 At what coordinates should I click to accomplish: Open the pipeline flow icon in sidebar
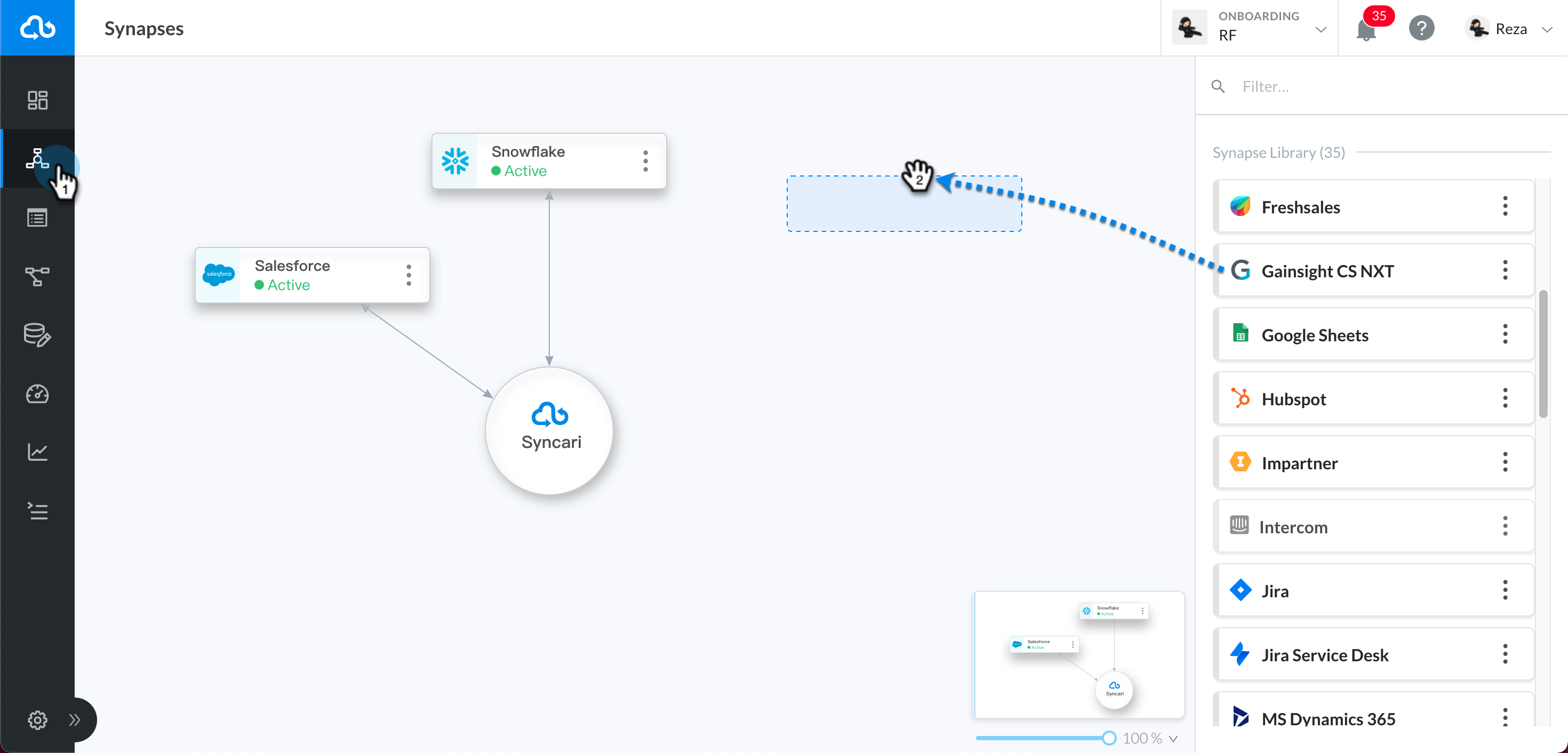coord(37,276)
